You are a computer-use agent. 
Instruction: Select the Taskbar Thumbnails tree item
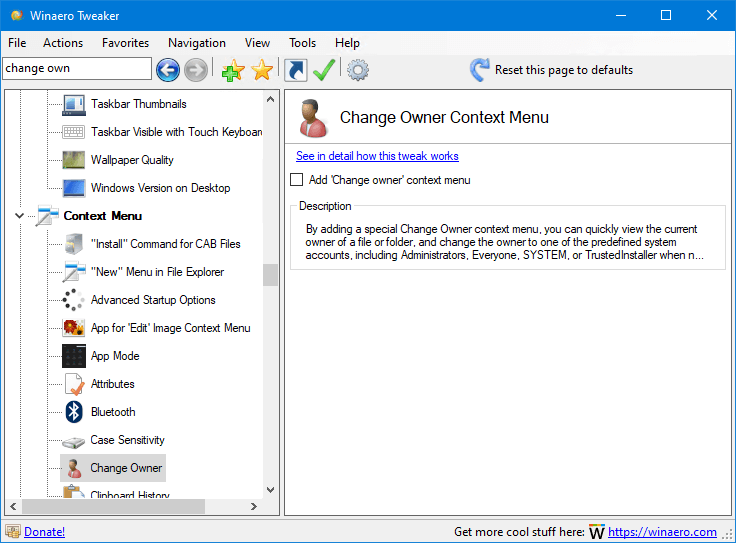[x=138, y=104]
